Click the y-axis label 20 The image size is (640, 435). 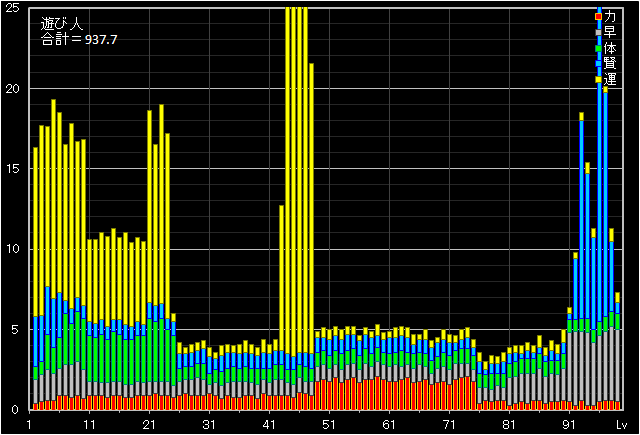[x=13, y=89]
